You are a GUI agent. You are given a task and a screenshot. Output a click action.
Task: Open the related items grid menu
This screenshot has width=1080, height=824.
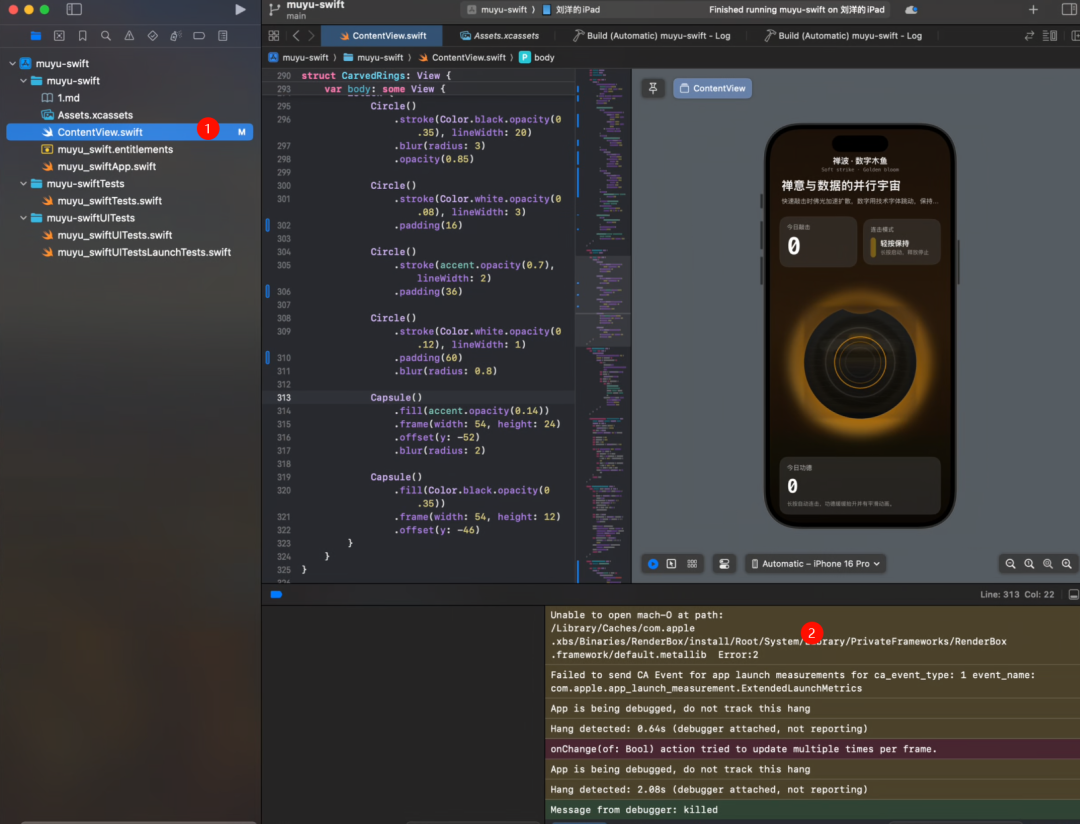pos(273,36)
